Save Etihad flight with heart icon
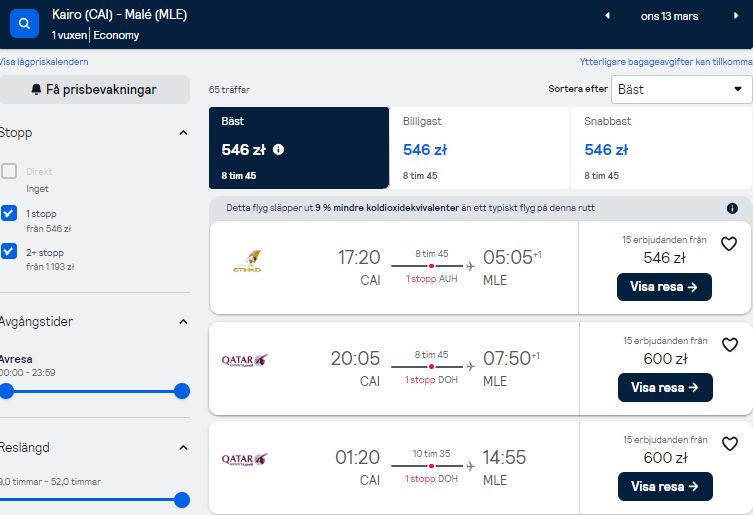Viewport: 753px width, 515px height. pos(729,244)
